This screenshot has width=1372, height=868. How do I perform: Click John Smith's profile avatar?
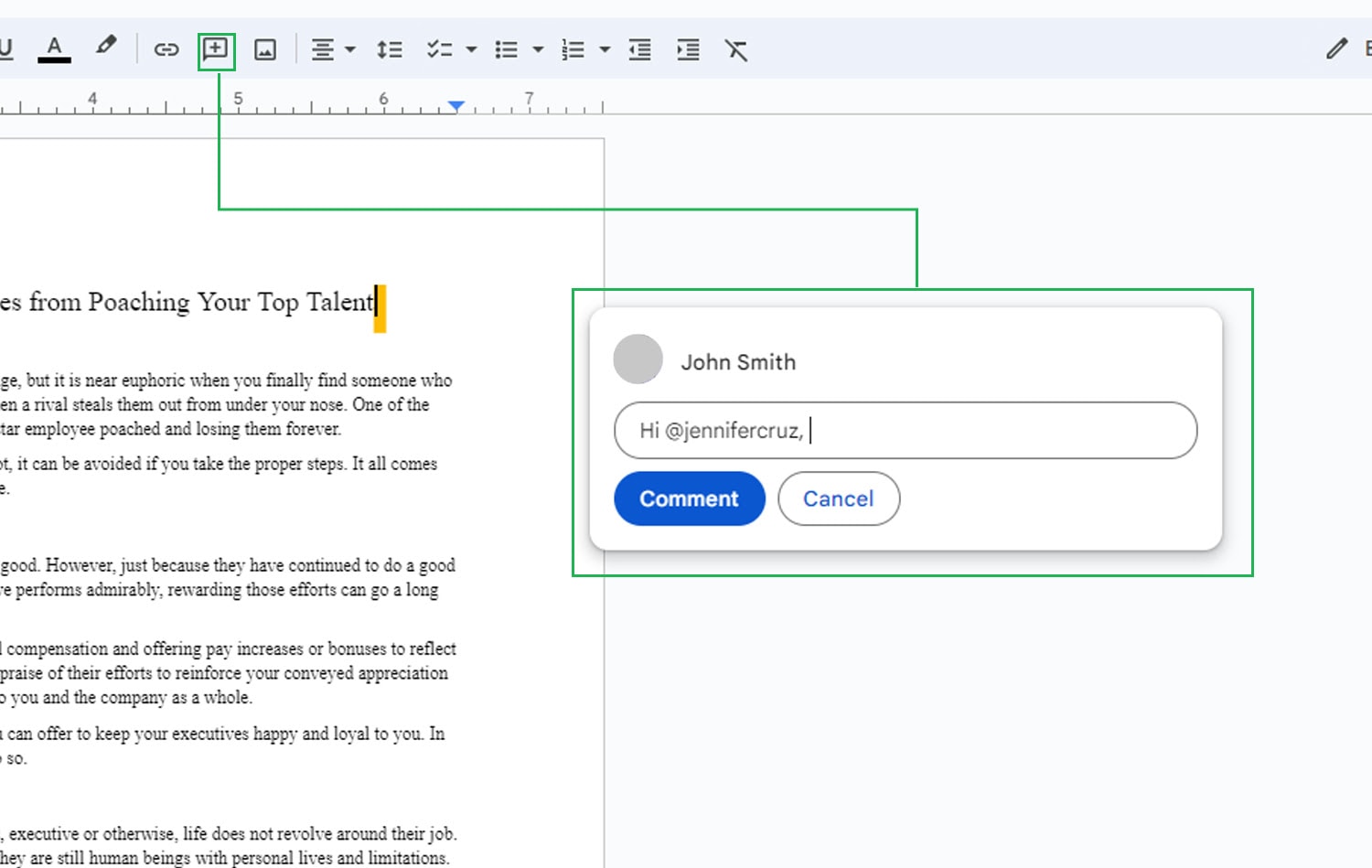[x=638, y=359]
